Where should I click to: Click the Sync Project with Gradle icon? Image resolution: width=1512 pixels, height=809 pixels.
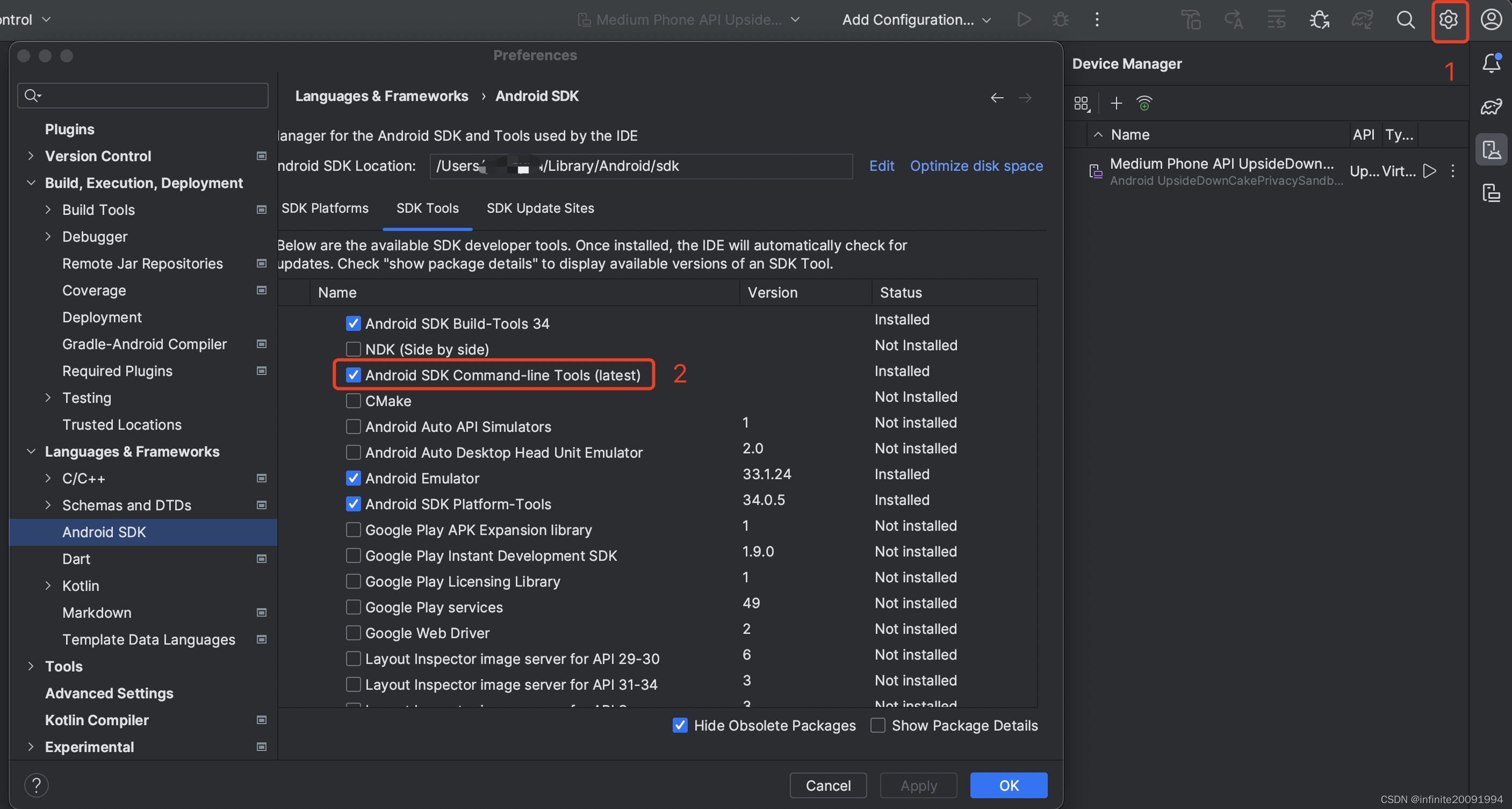pyautogui.click(x=1362, y=19)
